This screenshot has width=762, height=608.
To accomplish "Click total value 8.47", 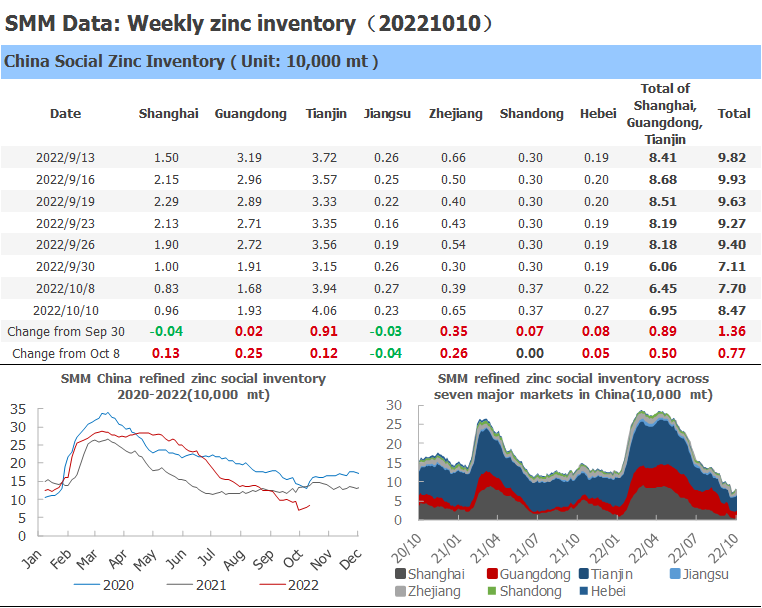I will pos(732,311).
